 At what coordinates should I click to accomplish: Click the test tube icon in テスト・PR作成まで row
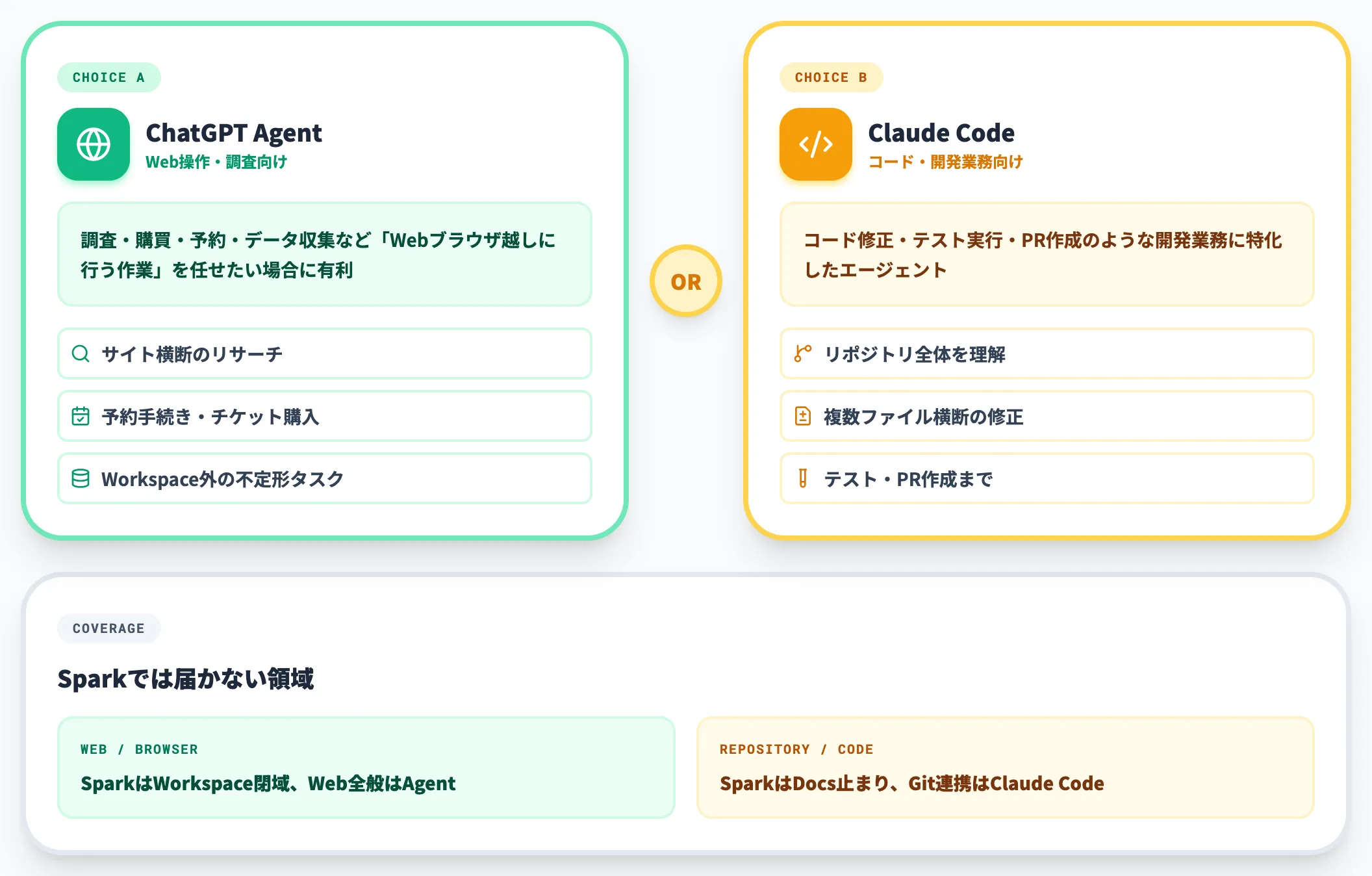point(803,478)
